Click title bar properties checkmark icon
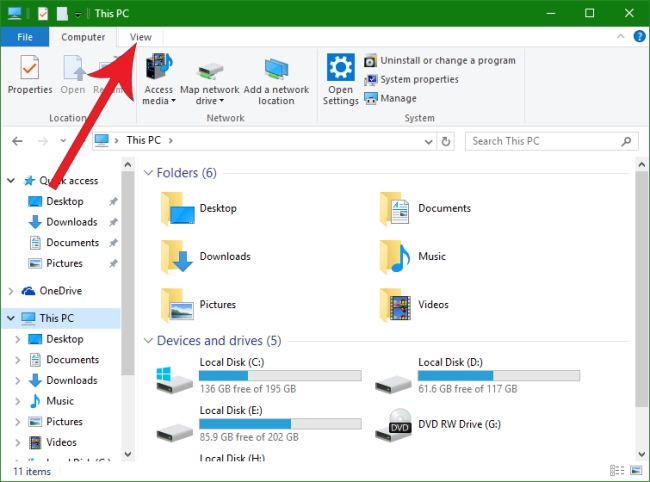 (x=43, y=14)
